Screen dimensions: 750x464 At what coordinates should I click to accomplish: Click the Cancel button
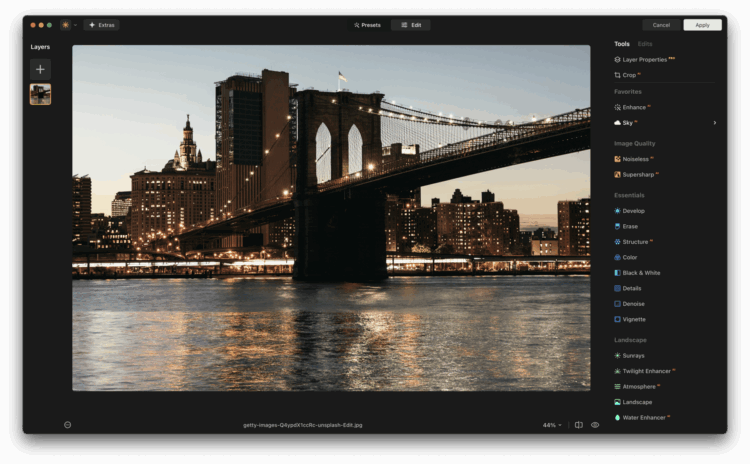[x=661, y=25]
